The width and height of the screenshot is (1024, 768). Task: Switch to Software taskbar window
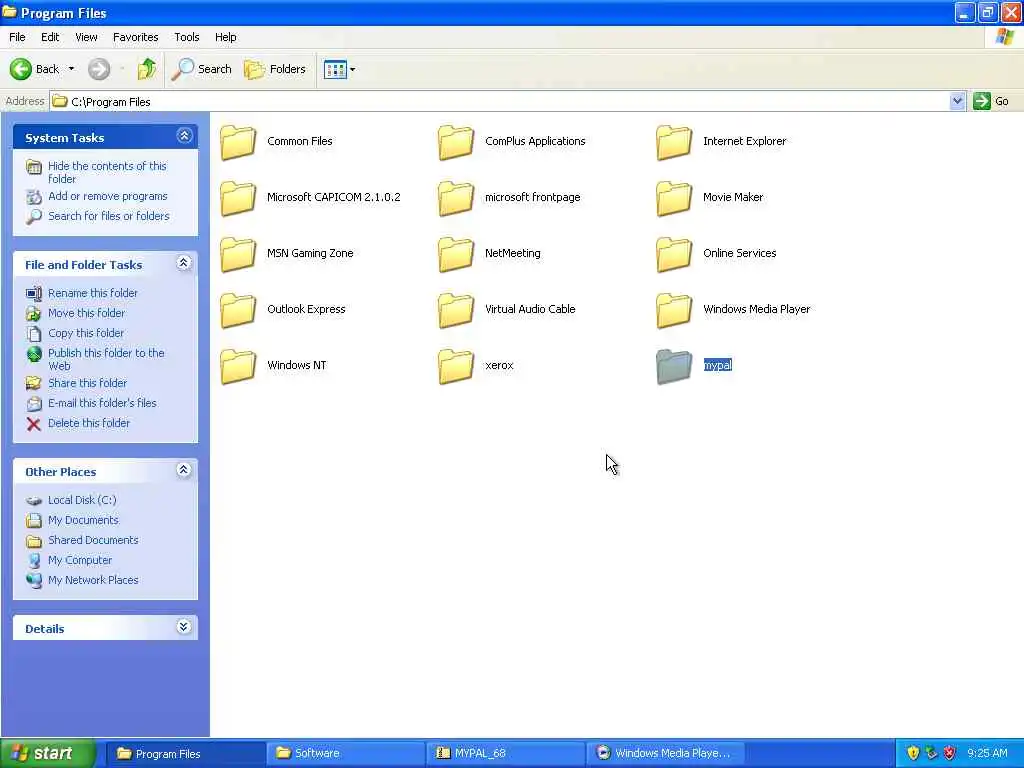[345, 753]
